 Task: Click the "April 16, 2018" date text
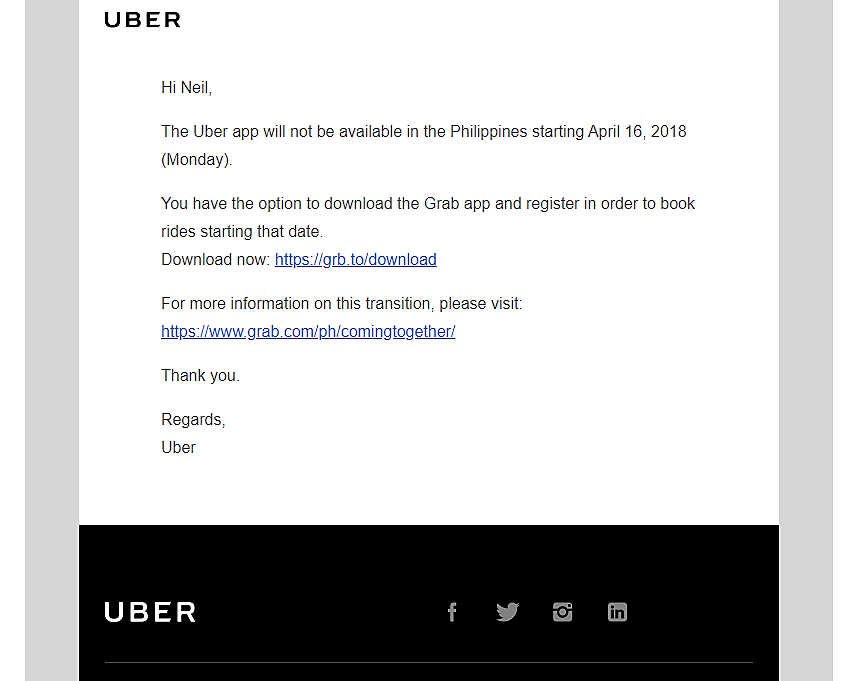pos(637,132)
